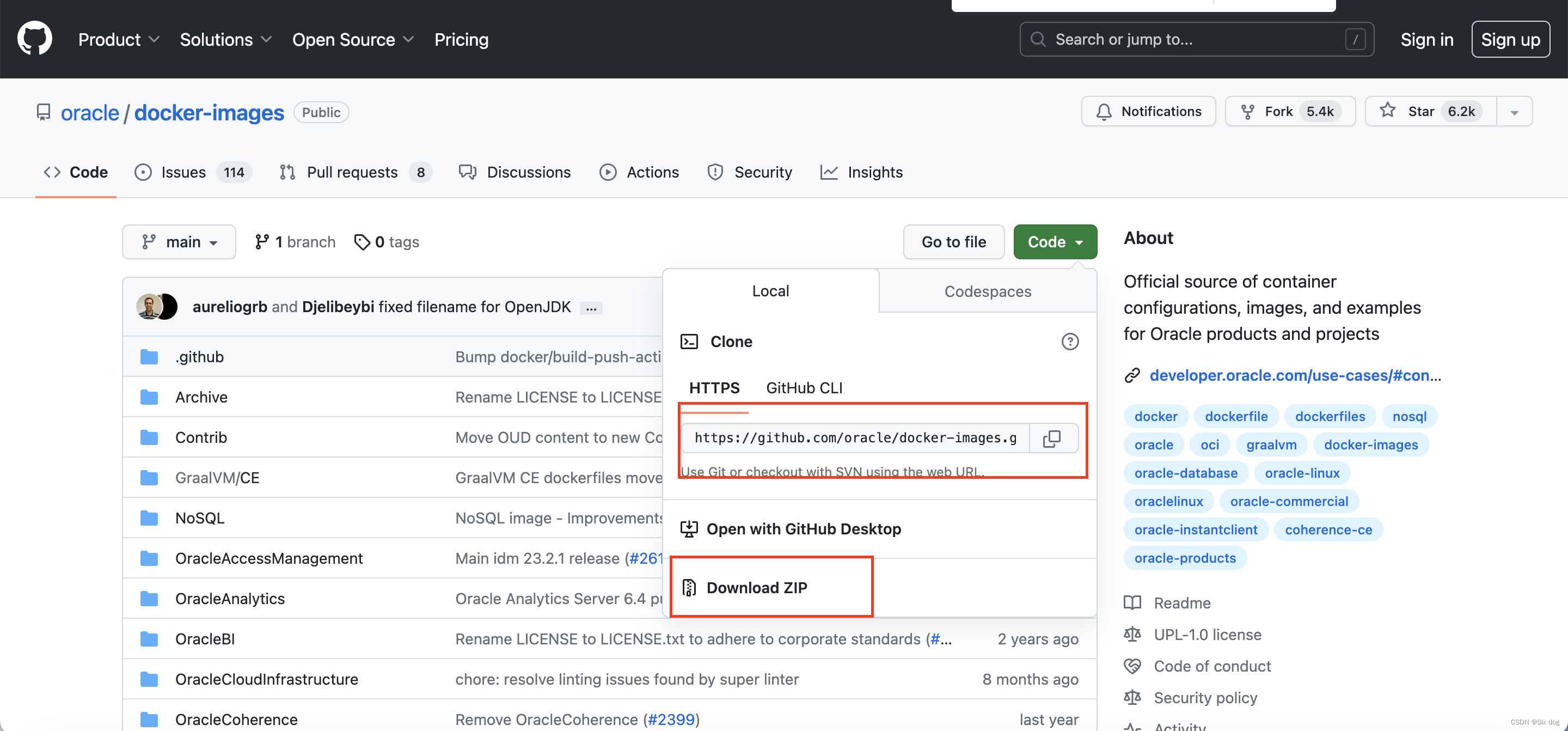Click Download ZIP

(756, 588)
